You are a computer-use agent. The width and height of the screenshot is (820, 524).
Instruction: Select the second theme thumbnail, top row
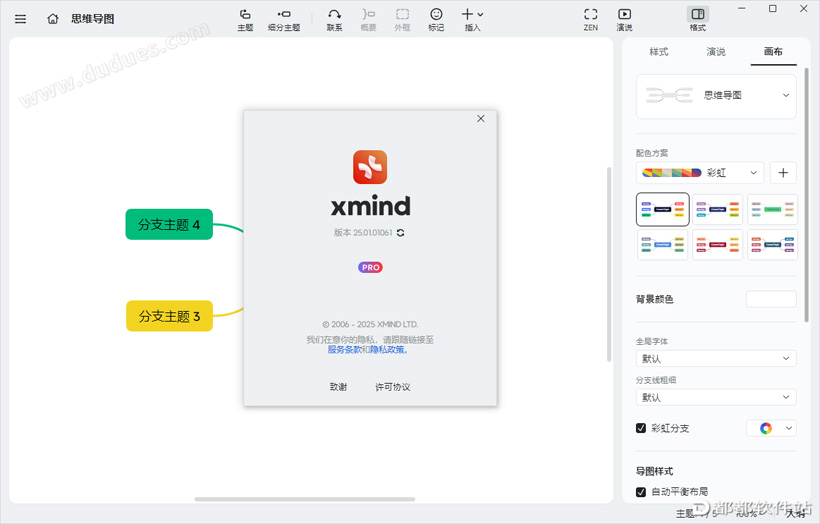pos(718,209)
